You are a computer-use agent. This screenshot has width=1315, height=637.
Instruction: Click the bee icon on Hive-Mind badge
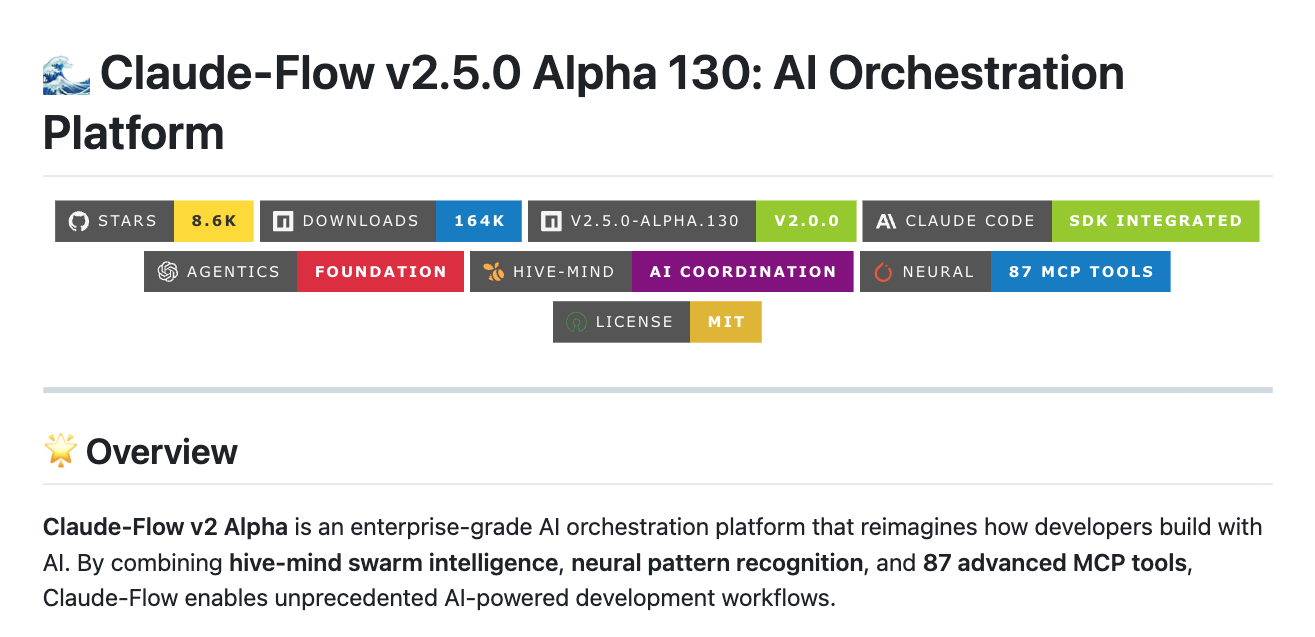point(493,272)
